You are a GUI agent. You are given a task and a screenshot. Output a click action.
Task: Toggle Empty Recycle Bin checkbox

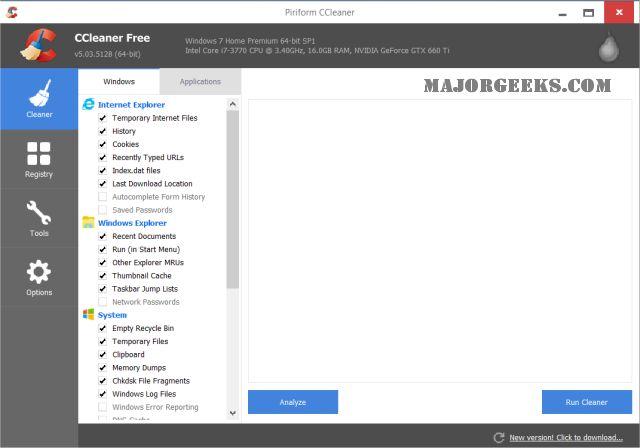[102, 328]
